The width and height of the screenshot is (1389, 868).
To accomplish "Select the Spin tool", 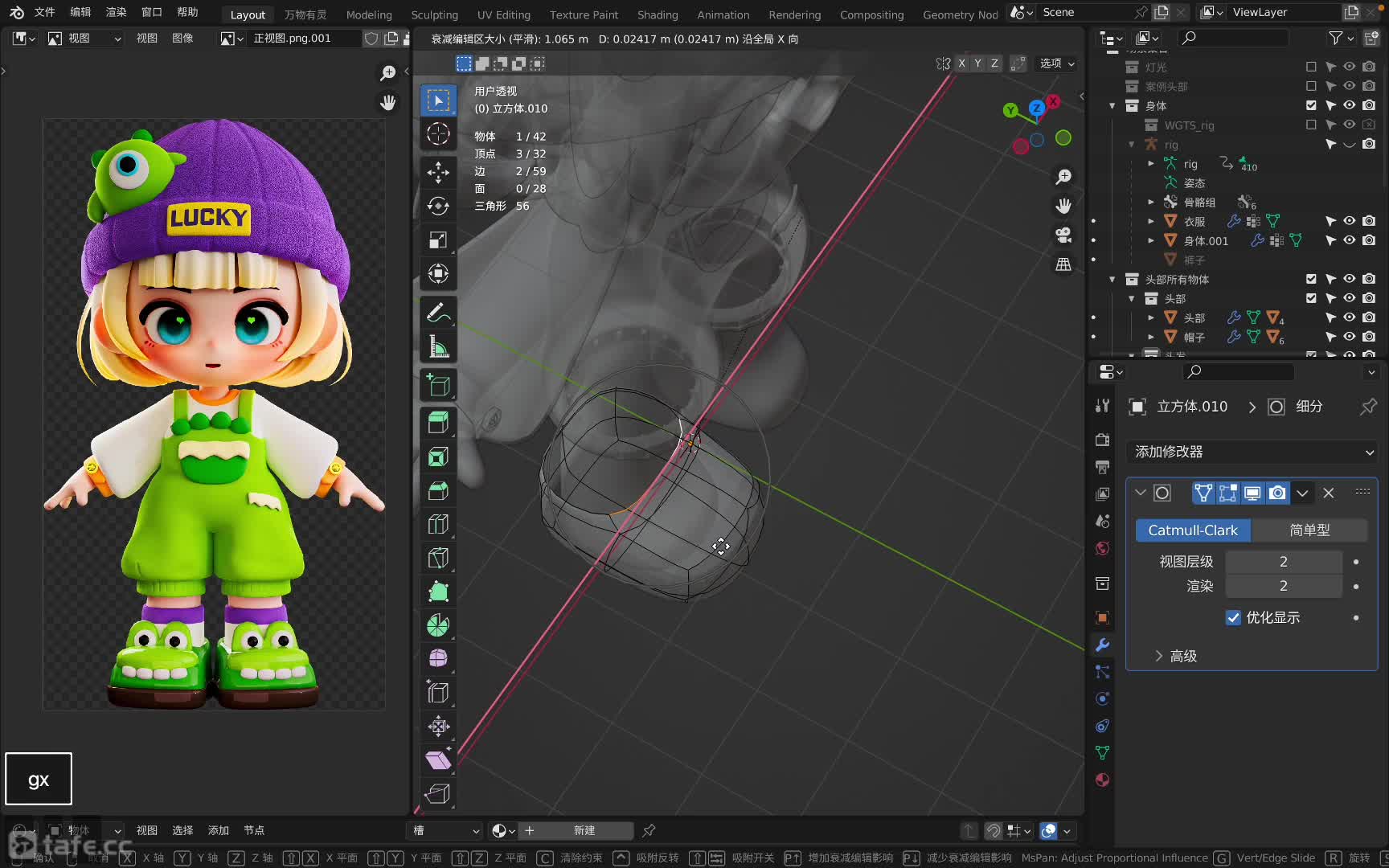I will pyautogui.click(x=438, y=625).
